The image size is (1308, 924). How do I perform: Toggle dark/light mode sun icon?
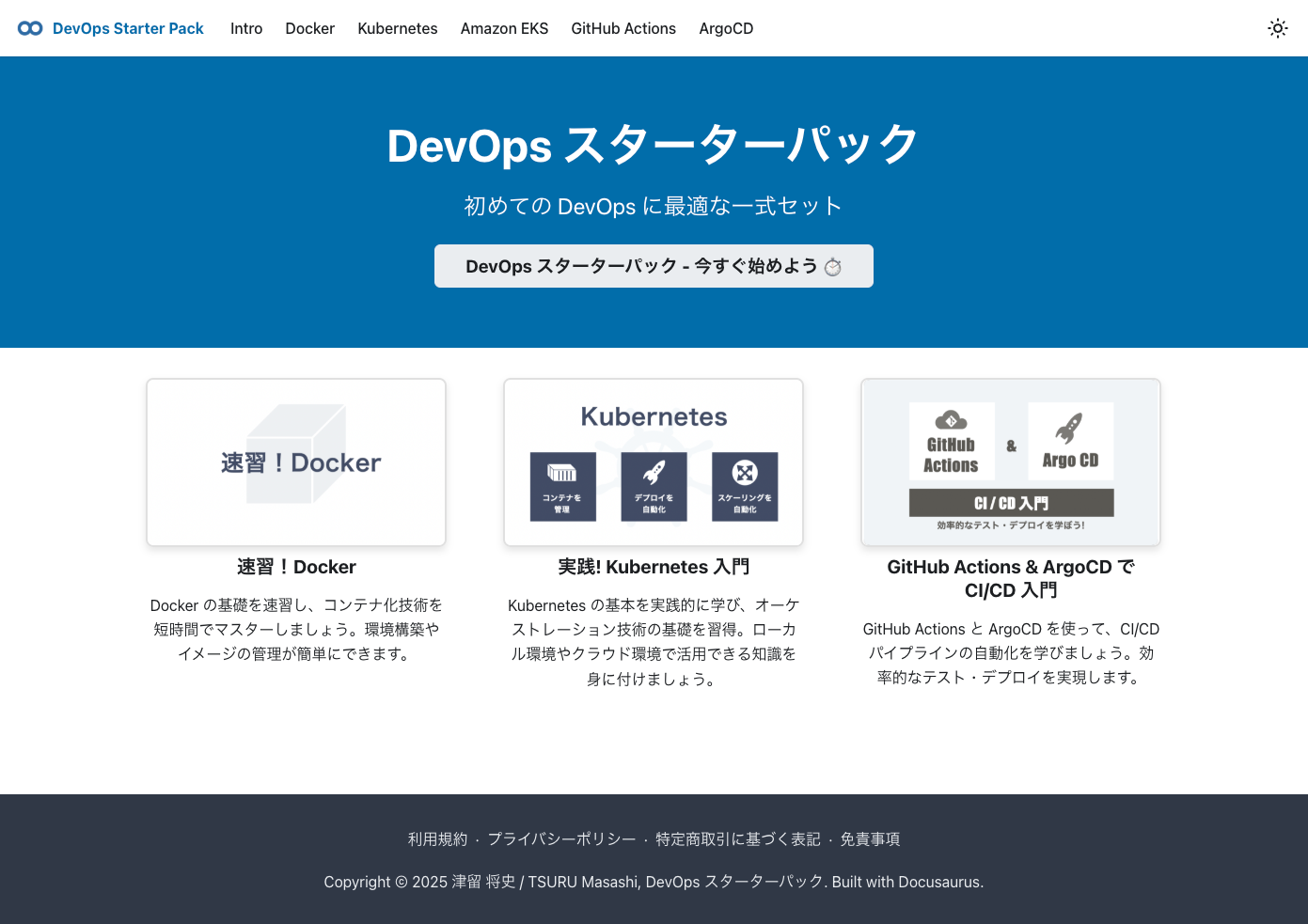click(1277, 28)
